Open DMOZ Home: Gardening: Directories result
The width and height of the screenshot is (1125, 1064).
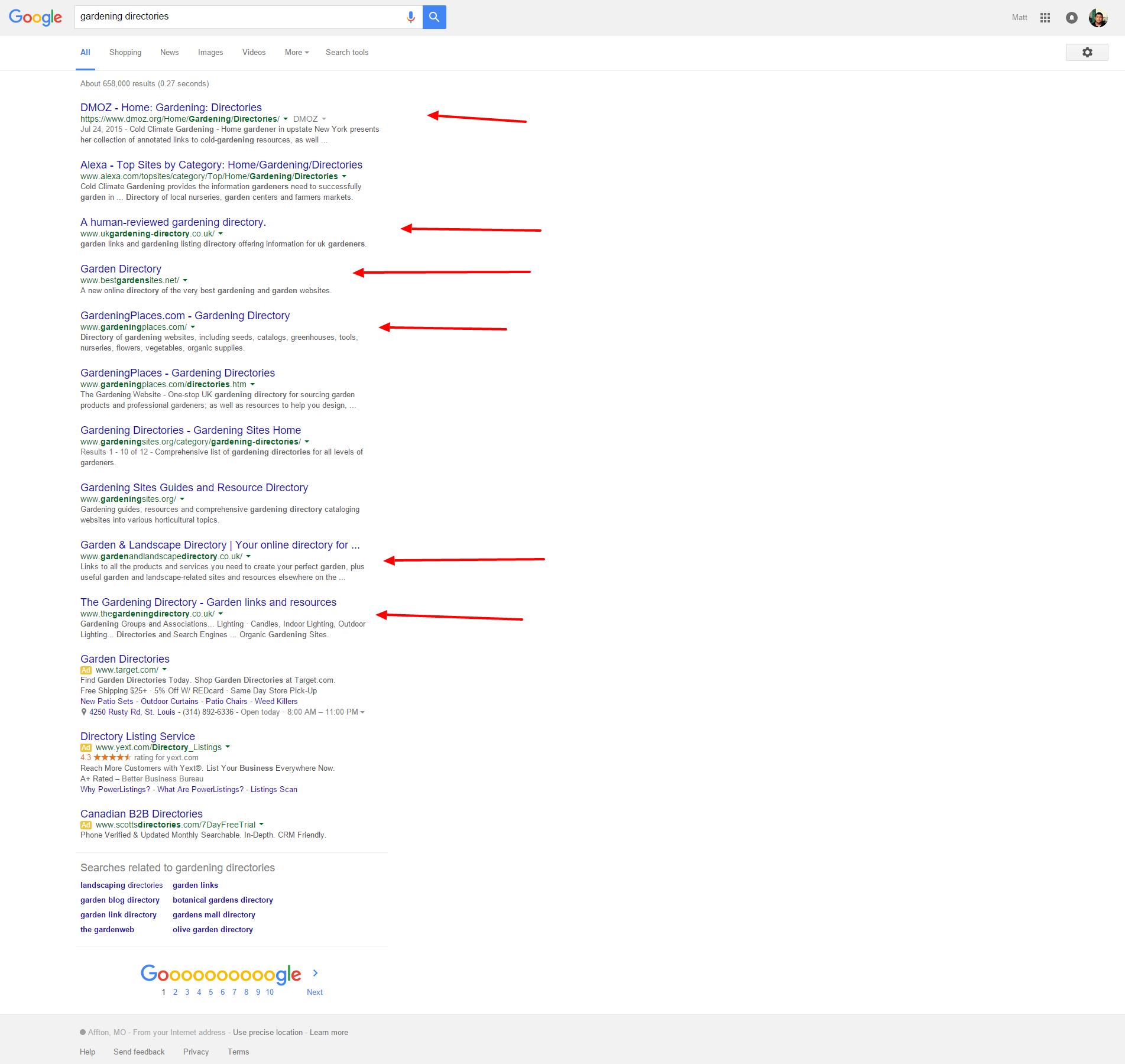[171, 108]
